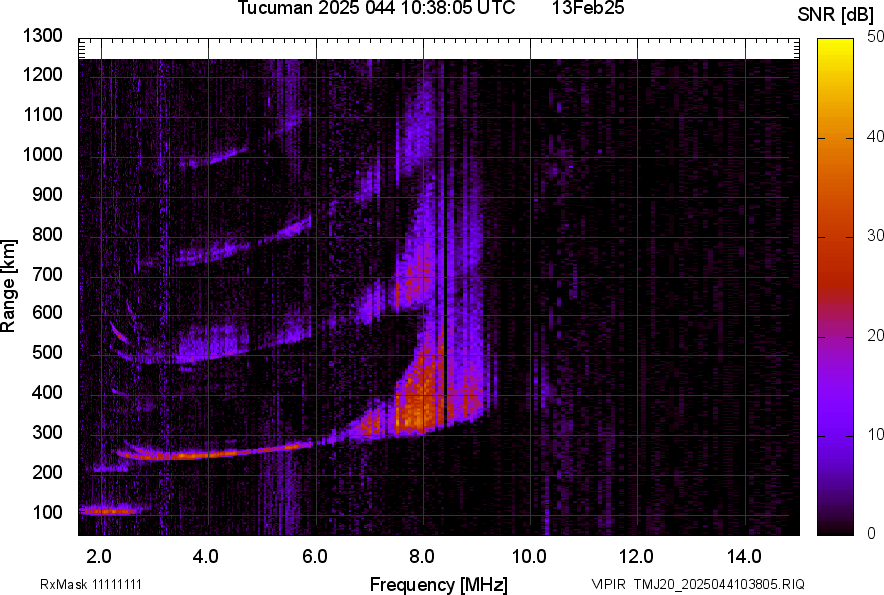Click the frequency tick label '6.0'

(315, 557)
